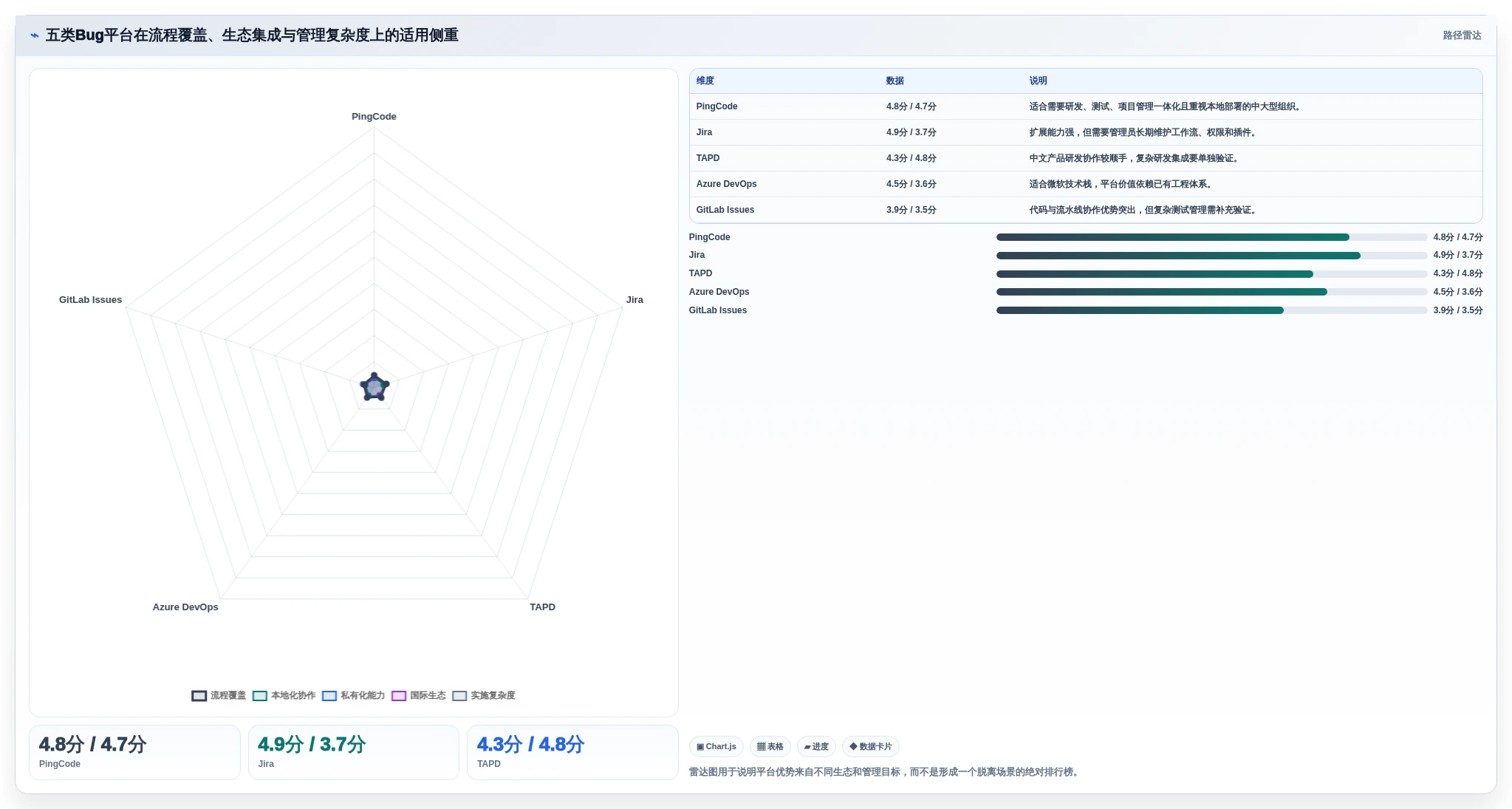This screenshot has width=1512, height=809.
Task: Click the radar data polygon at center
Action: [374, 386]
